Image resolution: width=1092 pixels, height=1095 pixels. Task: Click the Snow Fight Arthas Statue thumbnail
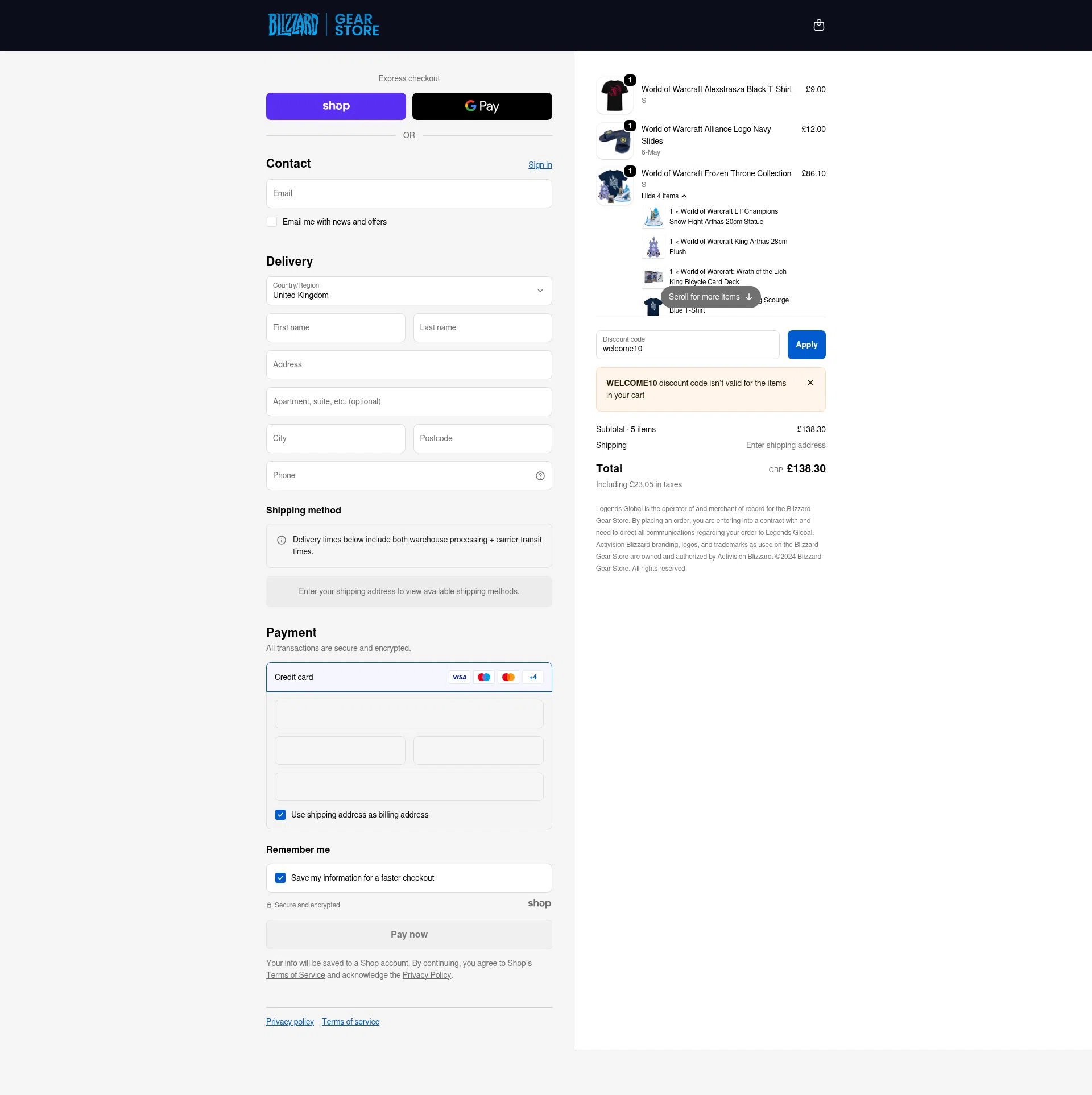[653, 217]
